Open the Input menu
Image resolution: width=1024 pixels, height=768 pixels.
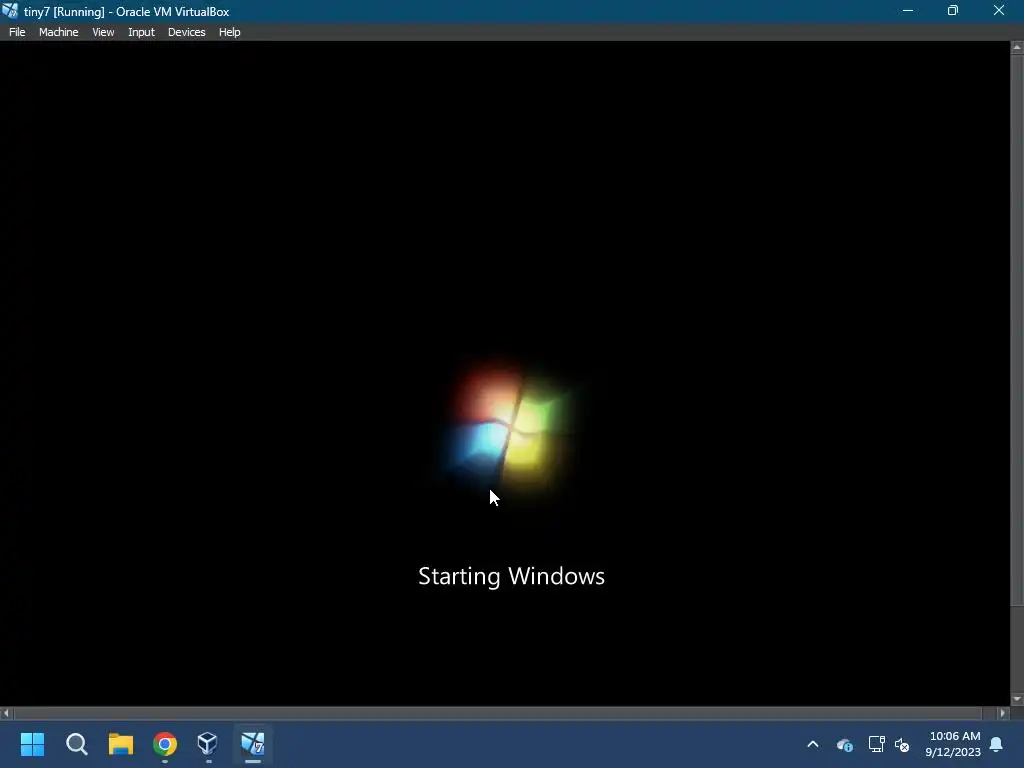[x=141, y=32]
